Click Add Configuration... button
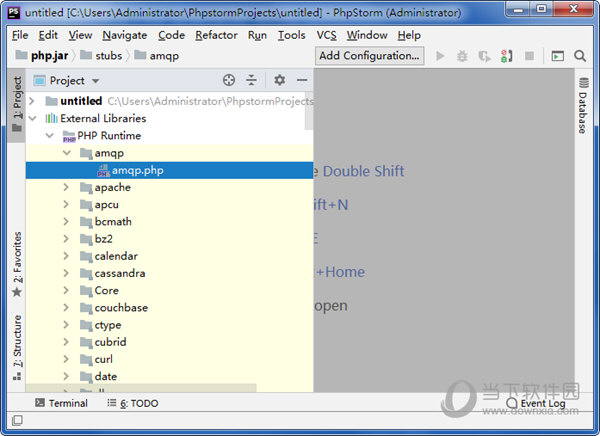The image size is (600, 436). coord(369,56)
